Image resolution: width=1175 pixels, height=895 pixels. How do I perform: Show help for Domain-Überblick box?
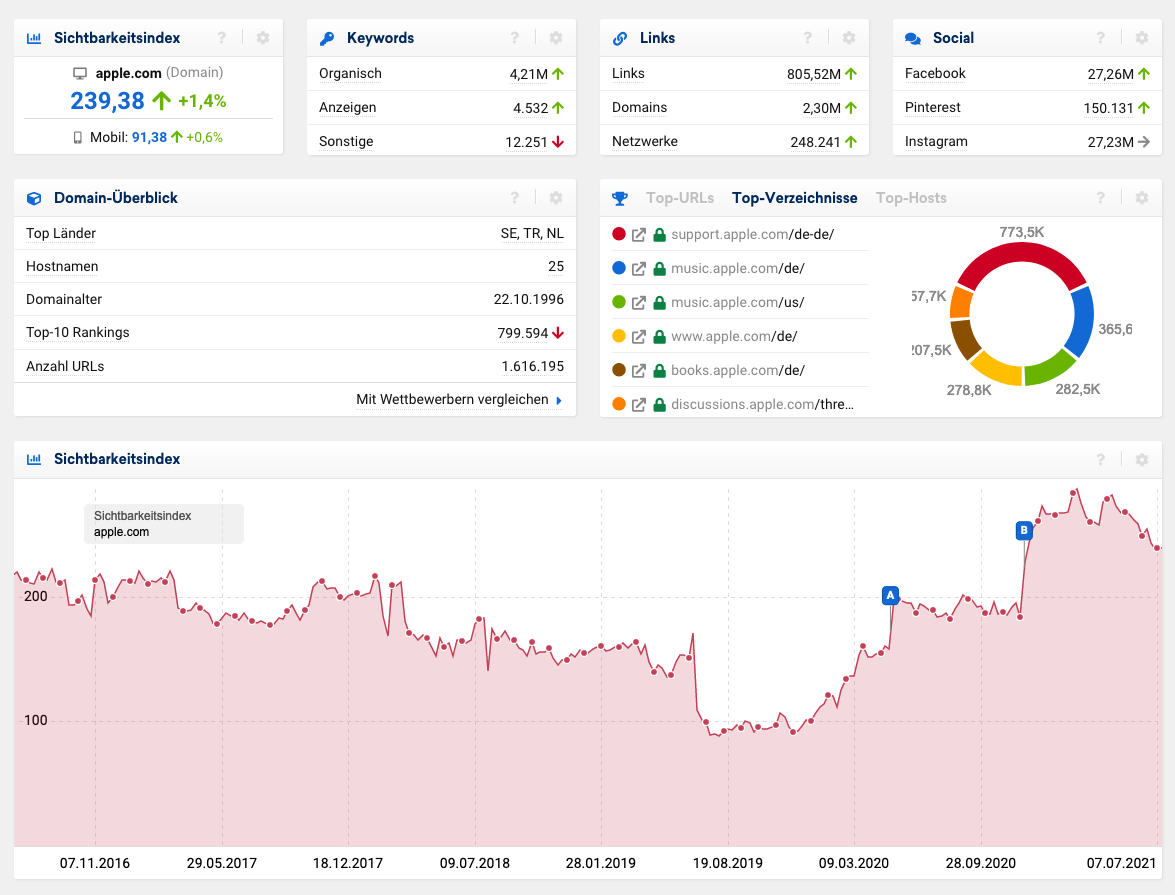514,198
